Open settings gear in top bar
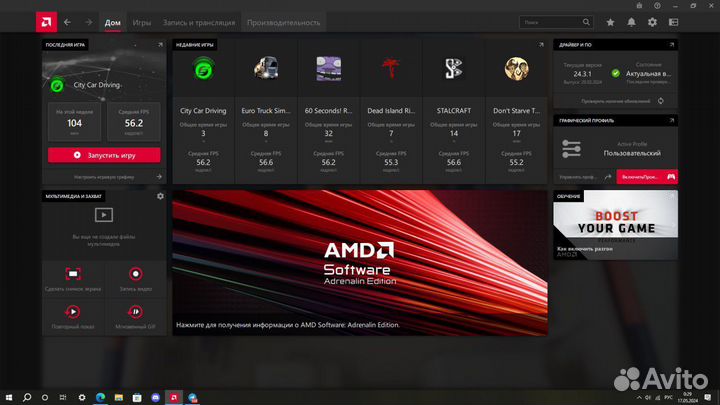The width and height of the screenshot is (720, 405). 652,22
